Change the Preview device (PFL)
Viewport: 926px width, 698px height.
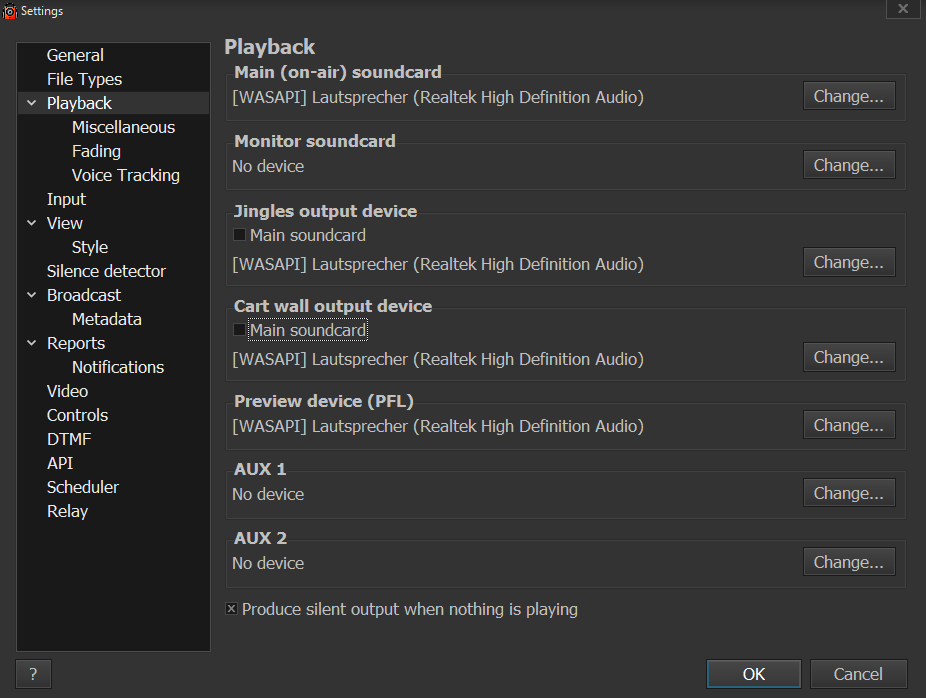pyautogui.click(x=848, y=425)
